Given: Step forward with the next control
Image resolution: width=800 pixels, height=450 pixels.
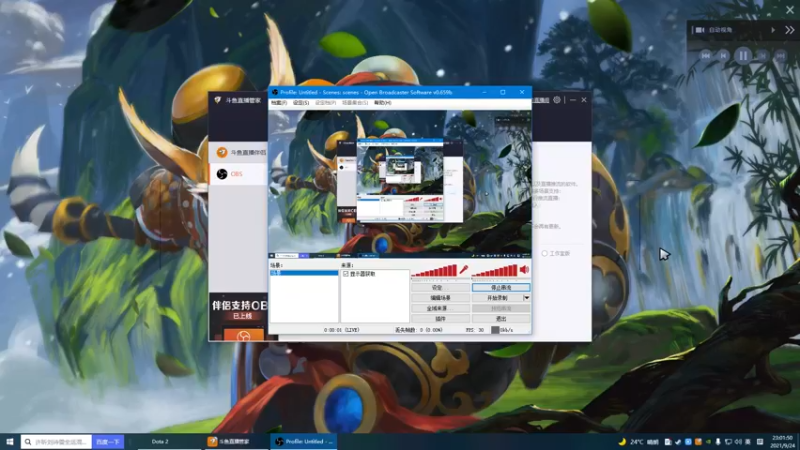Looking at the screenshot, I should pyautogui.click(x=762, y=56).
